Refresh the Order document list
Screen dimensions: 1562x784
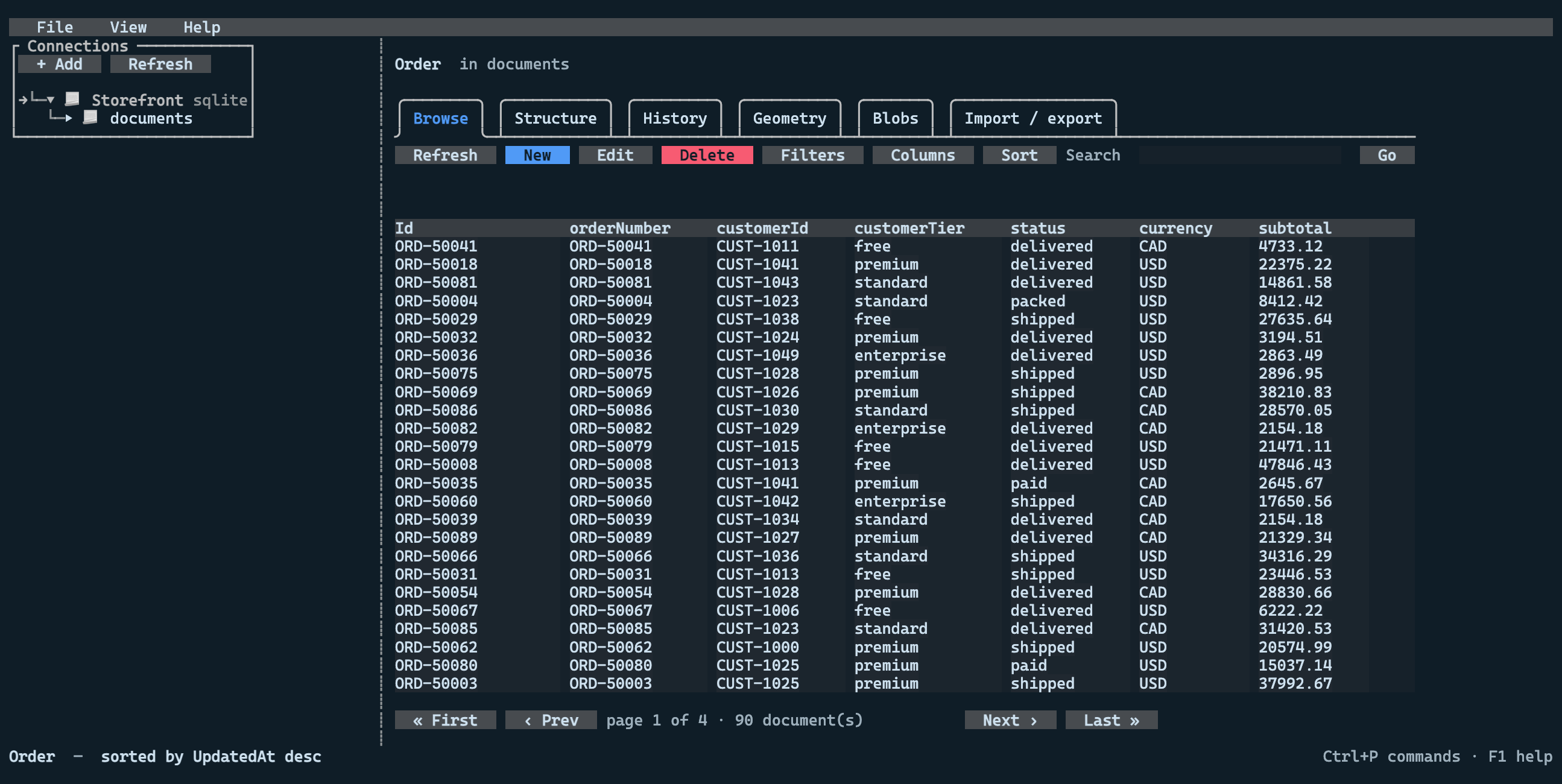(x=445, y=155)
